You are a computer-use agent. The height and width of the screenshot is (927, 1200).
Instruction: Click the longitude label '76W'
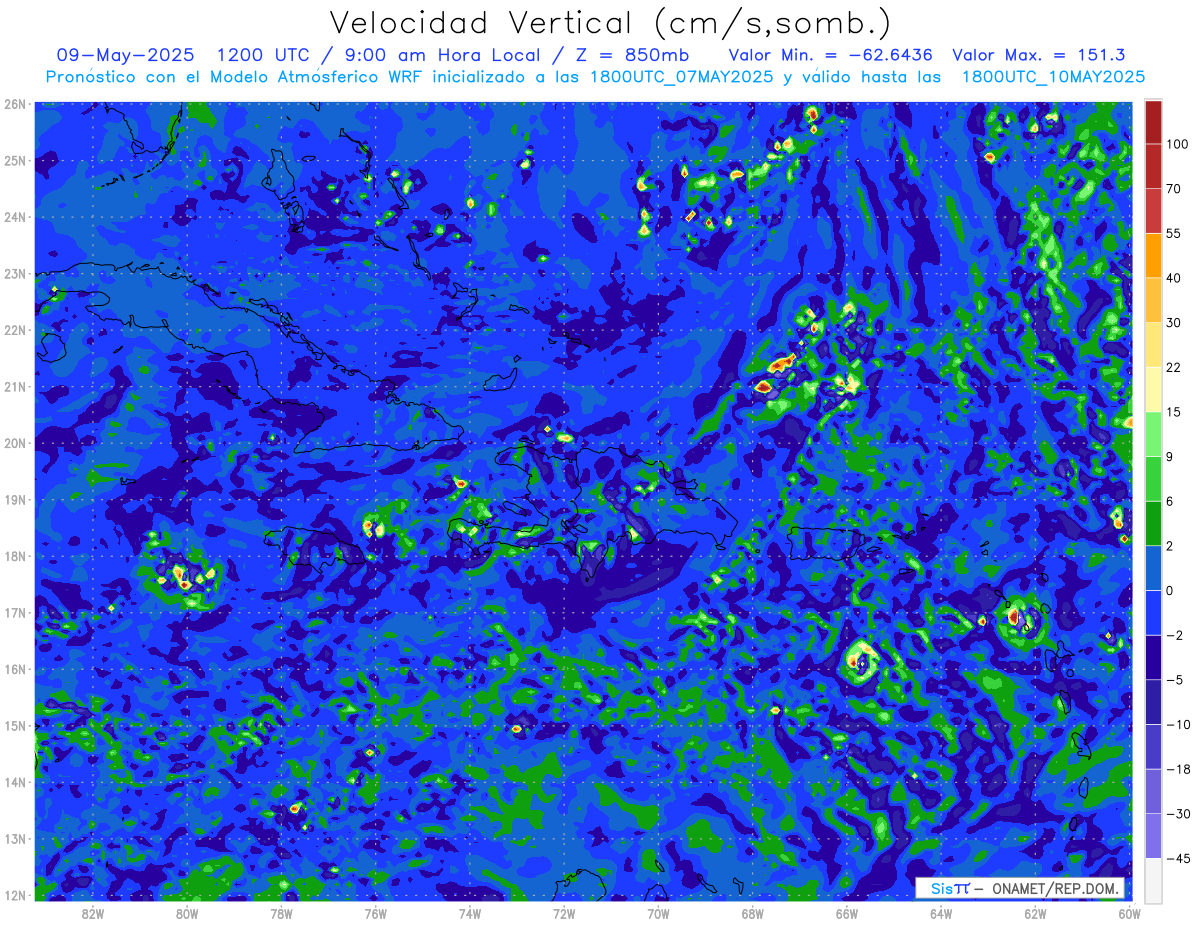375,913
